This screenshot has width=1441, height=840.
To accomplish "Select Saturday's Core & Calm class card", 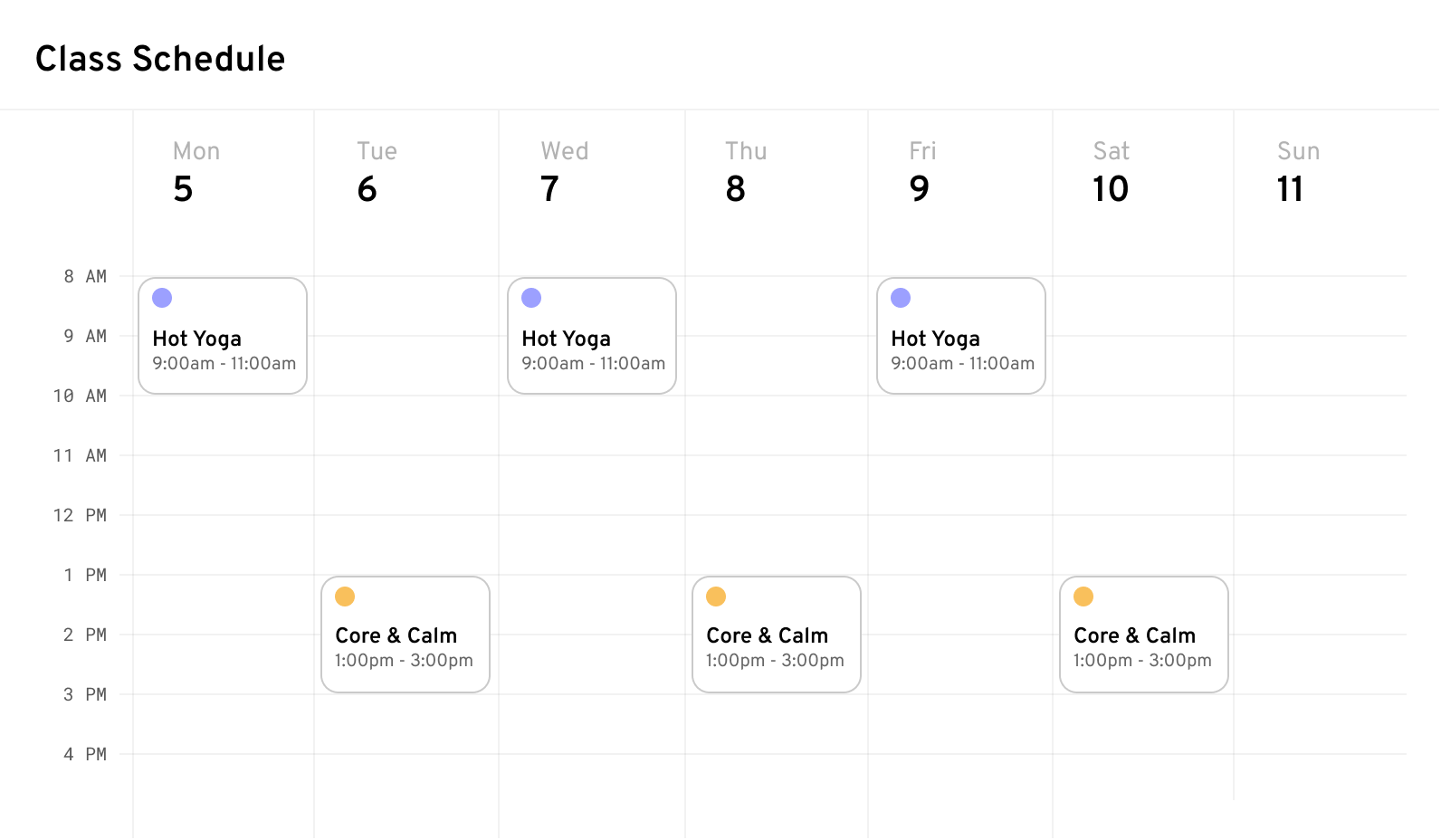I will click(x=1143, y=634).
